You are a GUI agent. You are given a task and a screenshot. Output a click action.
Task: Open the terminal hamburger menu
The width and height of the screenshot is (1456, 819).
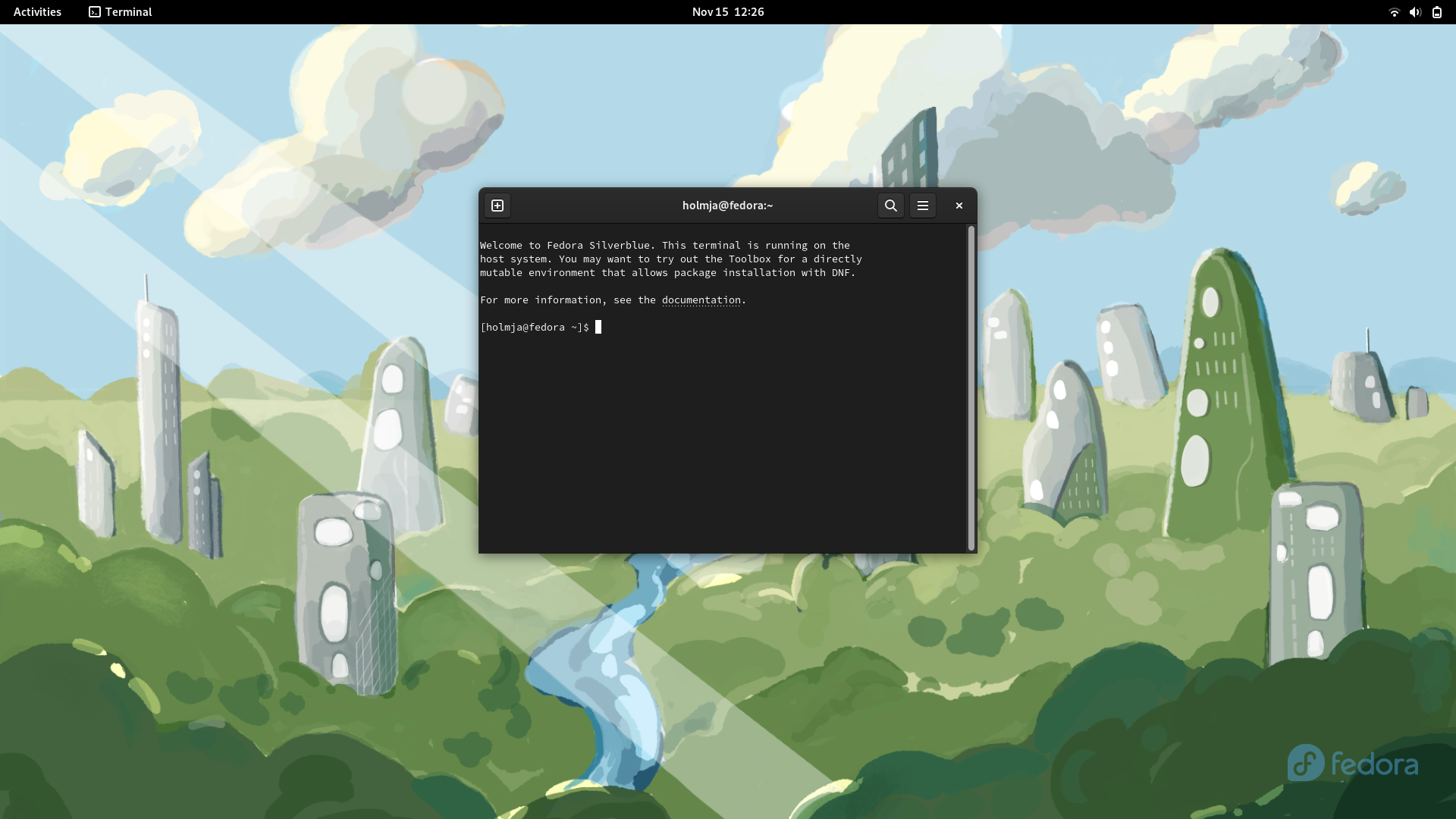[923, 206]
